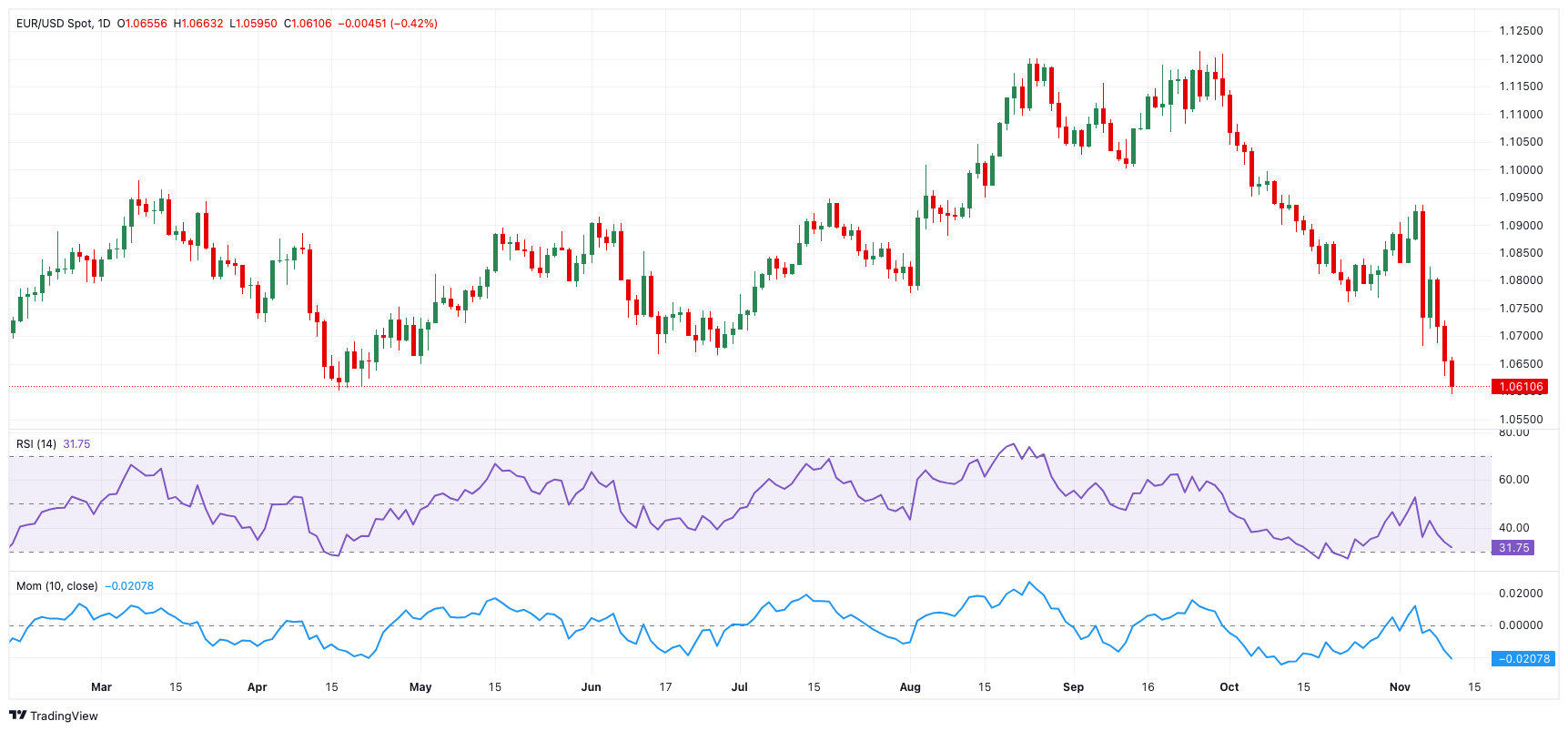The width and height of the screenshot is (1568, 731).
Task: Click the −0.42% change value in header
Action: pos(414,24)
